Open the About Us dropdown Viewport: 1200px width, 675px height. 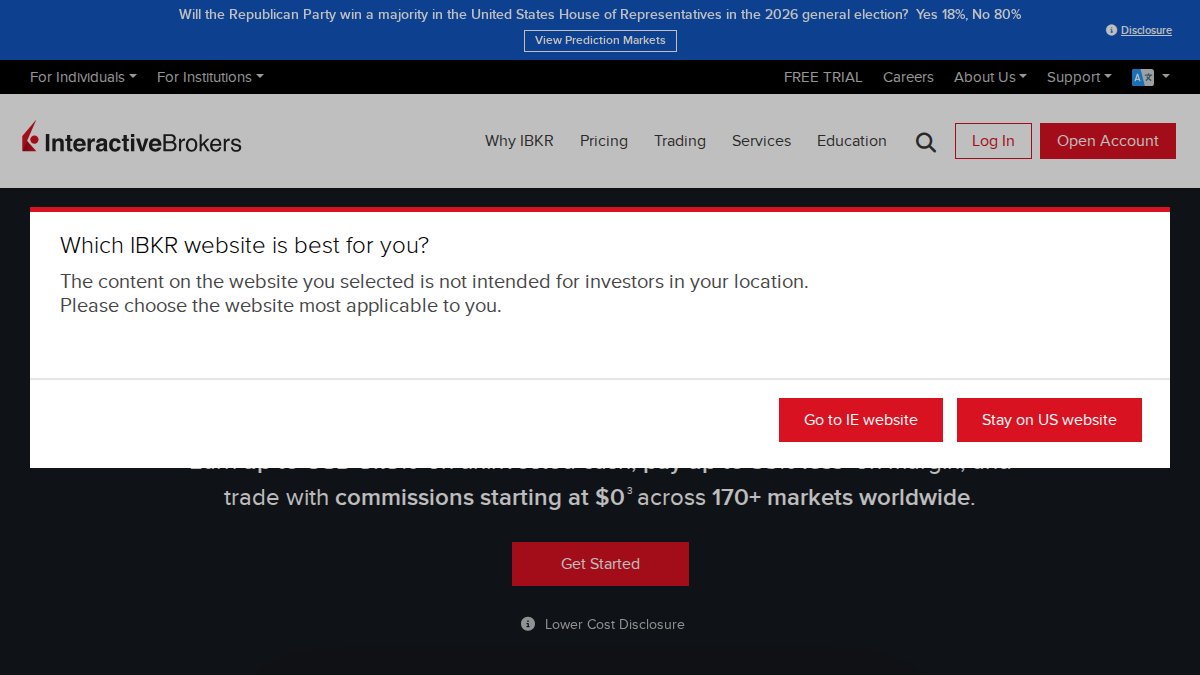990,77
